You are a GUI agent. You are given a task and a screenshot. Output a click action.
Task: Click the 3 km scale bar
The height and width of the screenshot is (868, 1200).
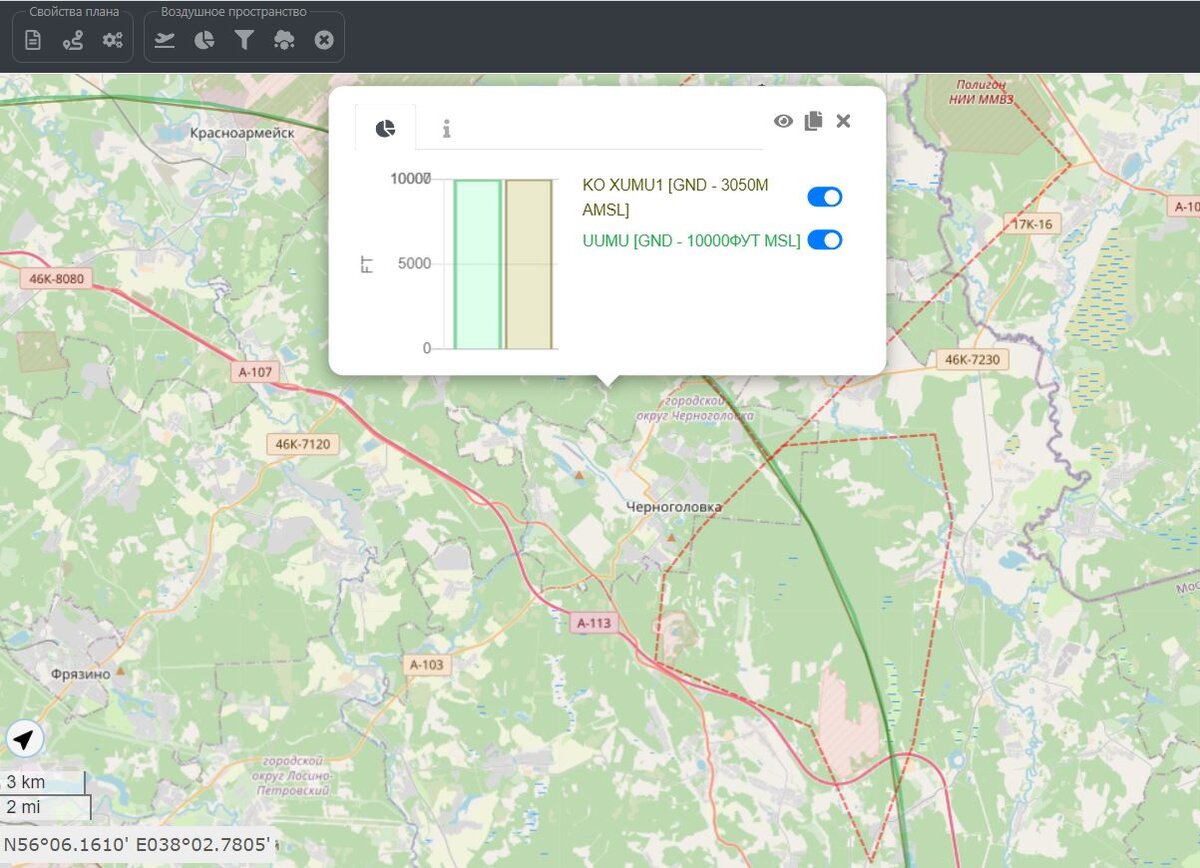pos(43,782)
